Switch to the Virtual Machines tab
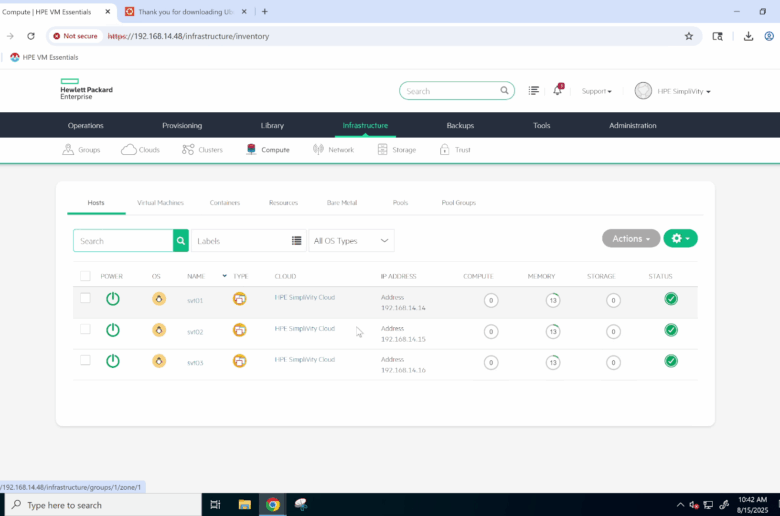780x516 pixels. click(160, 203)
